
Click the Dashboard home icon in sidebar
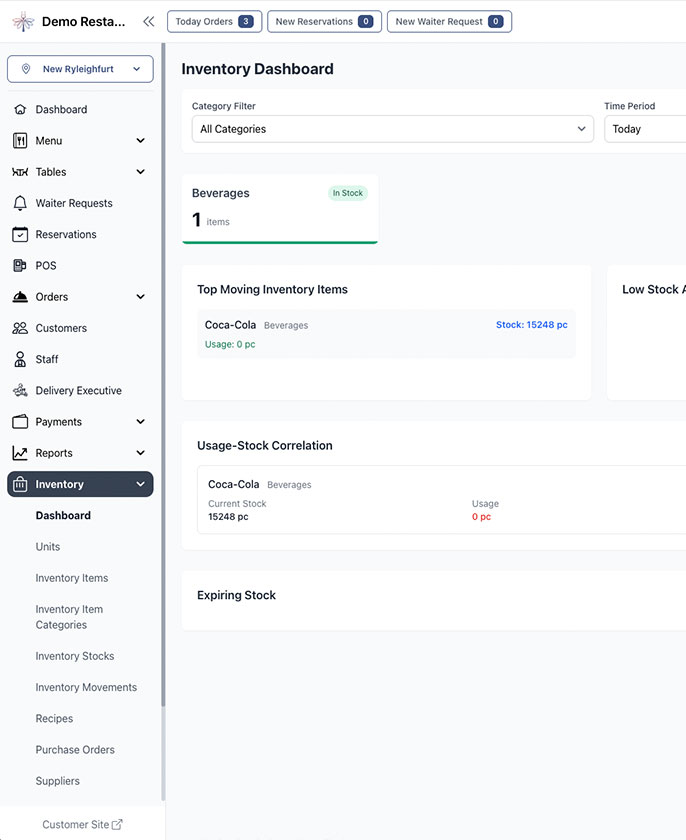tap(20, 109)
